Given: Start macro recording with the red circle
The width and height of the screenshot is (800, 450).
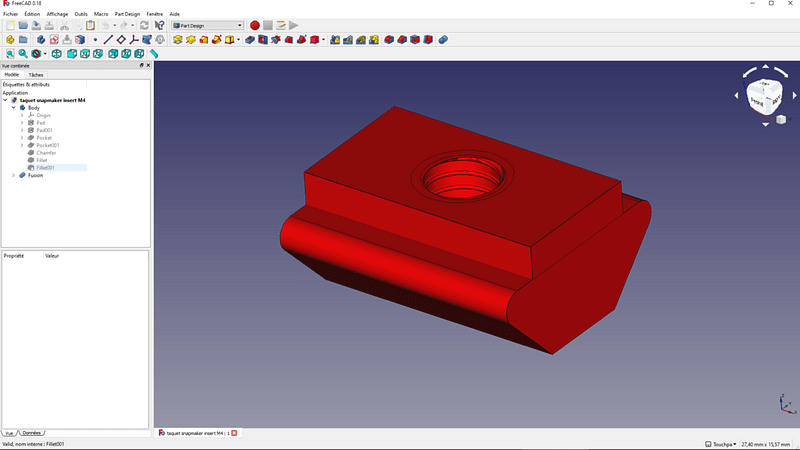Looking at the screenshot, I should [255, 26].
